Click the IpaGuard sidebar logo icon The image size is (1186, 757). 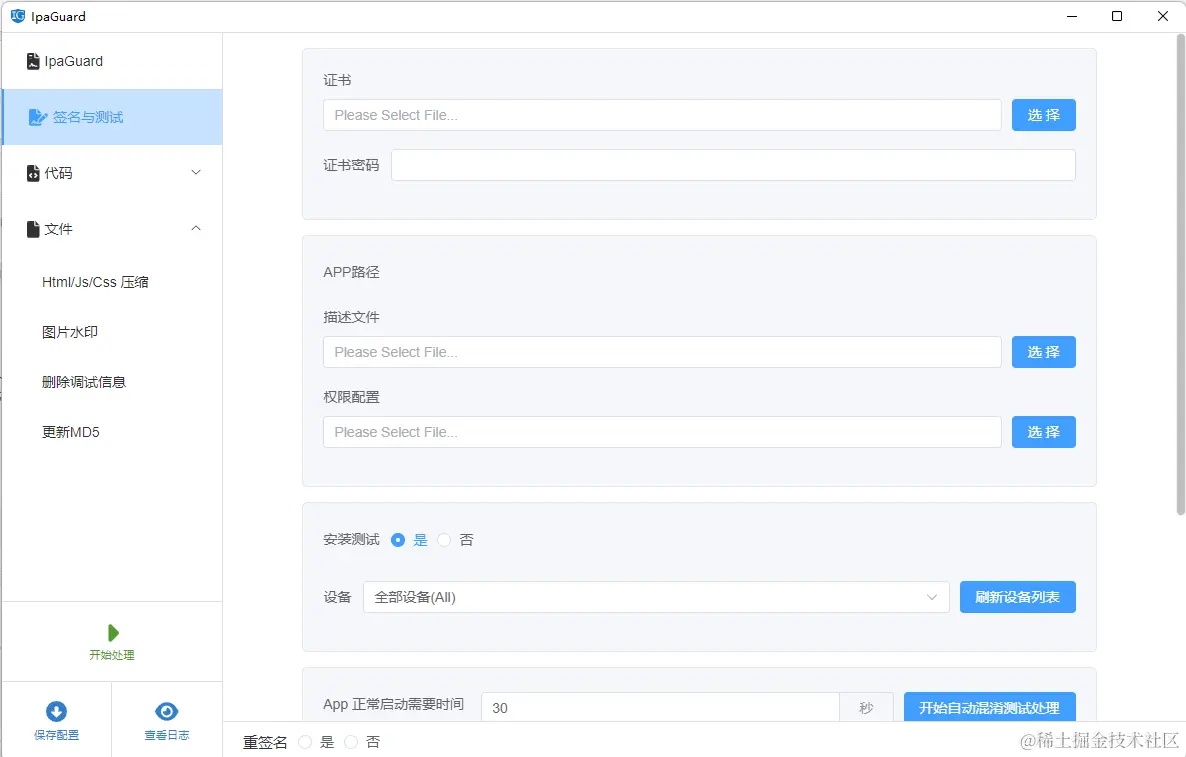click(31, 60)
